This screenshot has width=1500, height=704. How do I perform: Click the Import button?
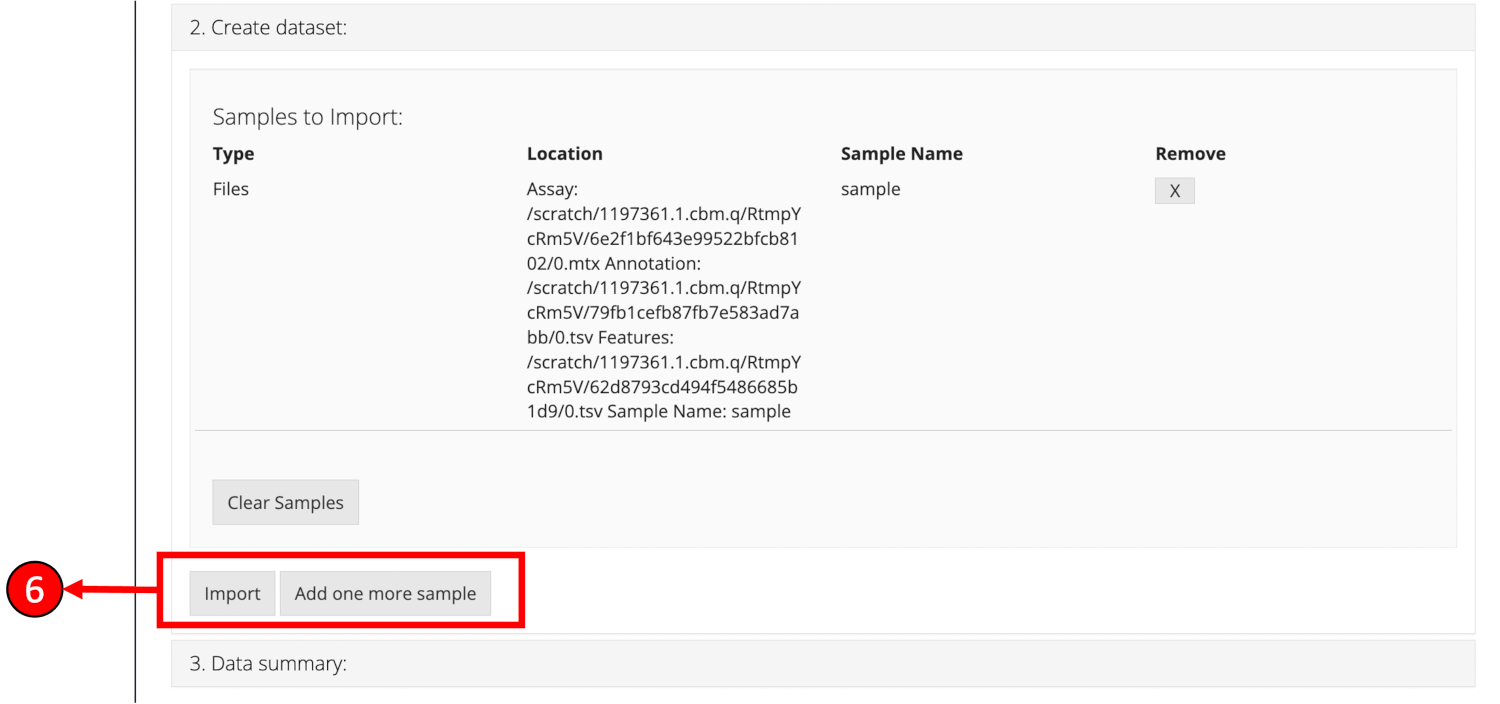(x=232, y=593)
